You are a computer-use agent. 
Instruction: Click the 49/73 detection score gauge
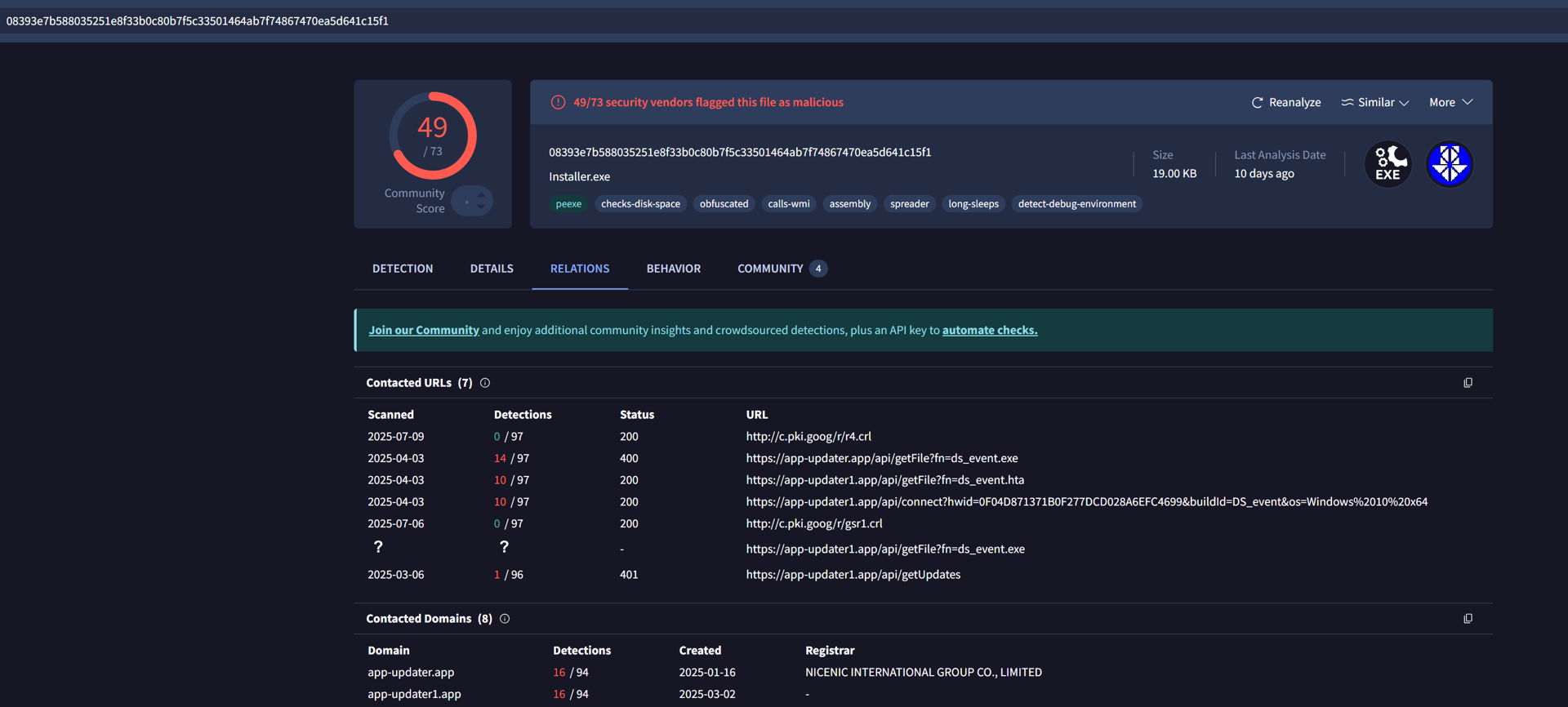433,136
